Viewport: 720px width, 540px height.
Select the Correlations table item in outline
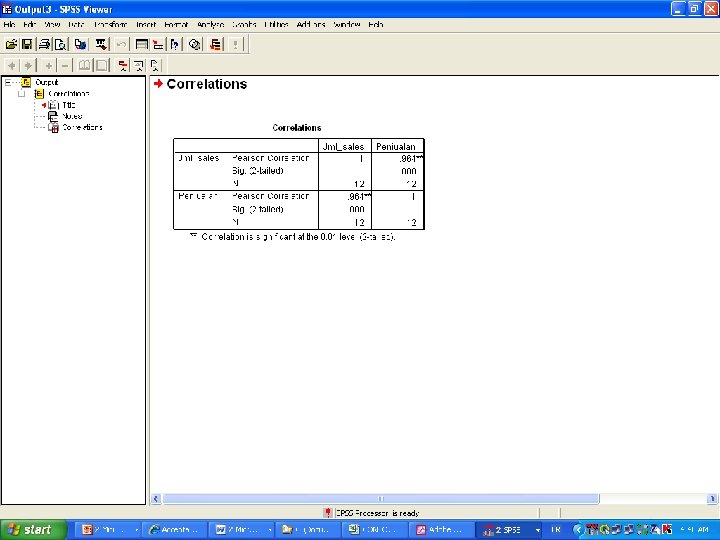click(x=82, y=127)
